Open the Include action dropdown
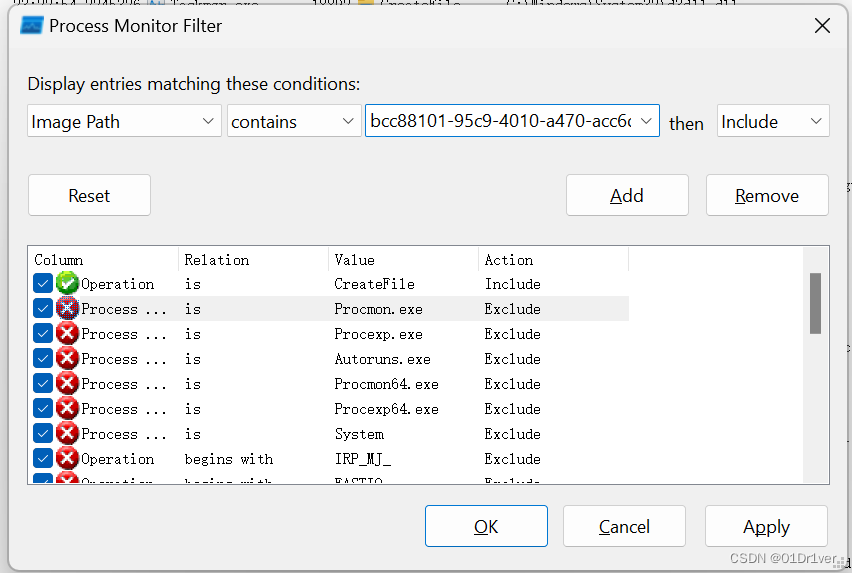The width and height of the screenshot is (852, 573). (x=772, y=122)
